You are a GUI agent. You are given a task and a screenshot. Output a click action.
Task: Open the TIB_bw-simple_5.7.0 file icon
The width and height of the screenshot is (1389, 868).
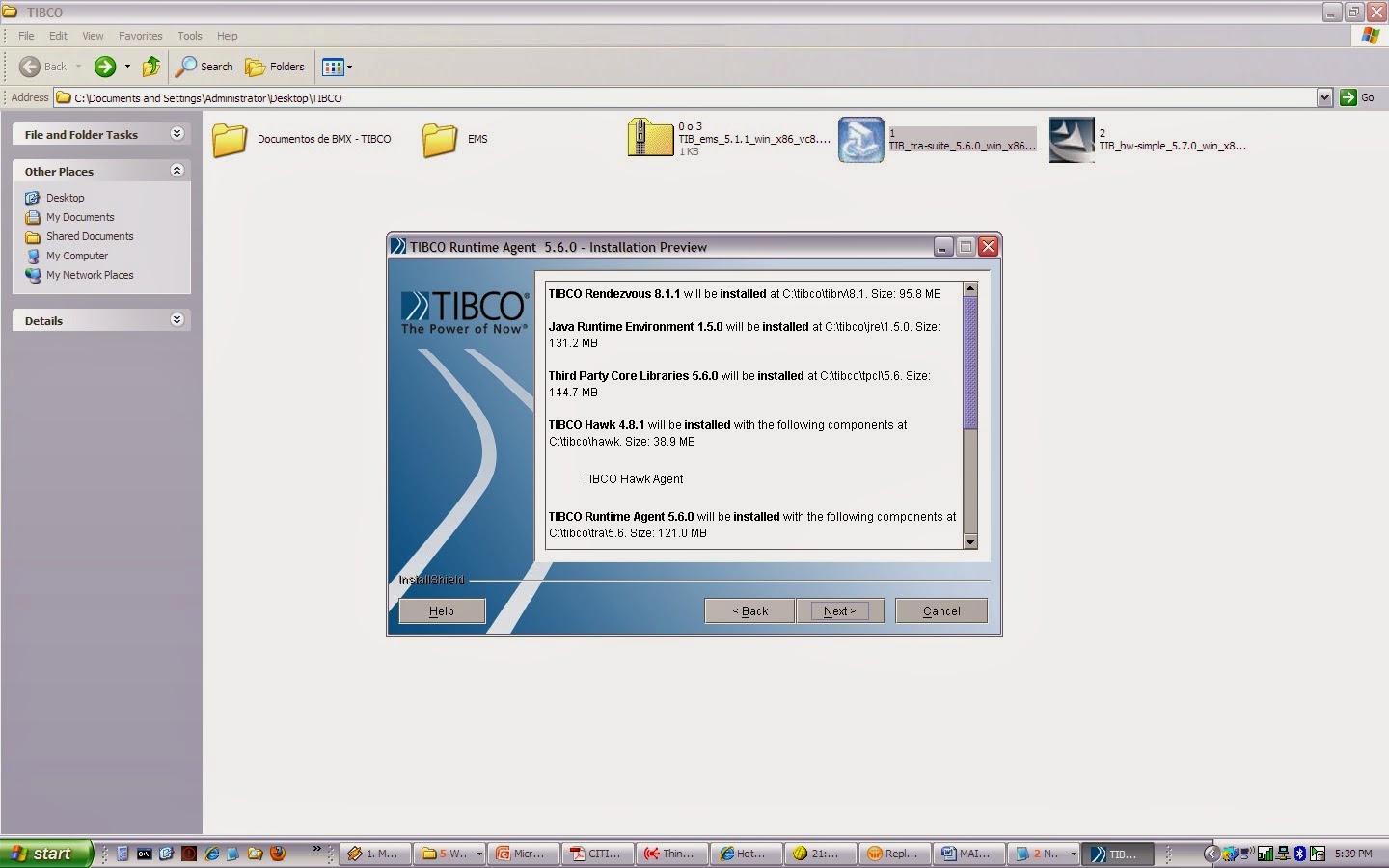[1071, 140]
